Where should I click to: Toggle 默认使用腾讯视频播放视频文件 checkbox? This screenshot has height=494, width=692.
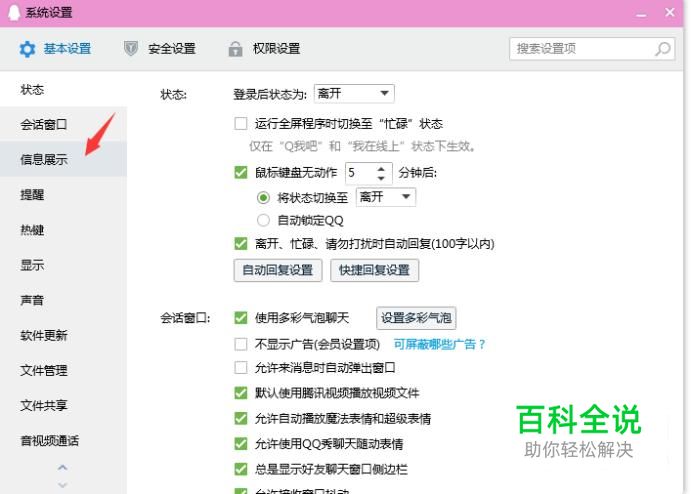point(241,392)
